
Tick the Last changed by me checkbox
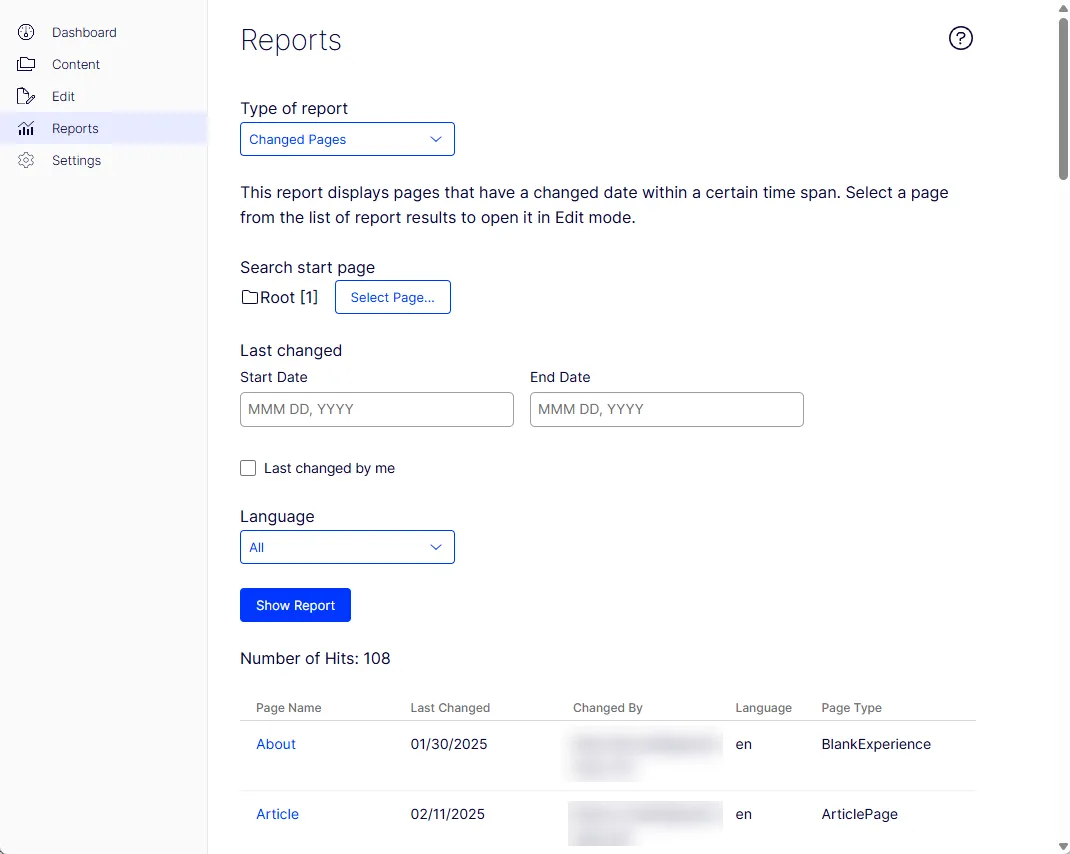(248, 468)
